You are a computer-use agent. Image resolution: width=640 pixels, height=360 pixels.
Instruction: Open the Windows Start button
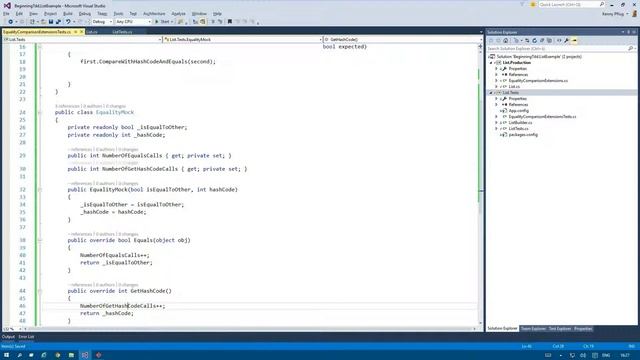pos(6,355)
